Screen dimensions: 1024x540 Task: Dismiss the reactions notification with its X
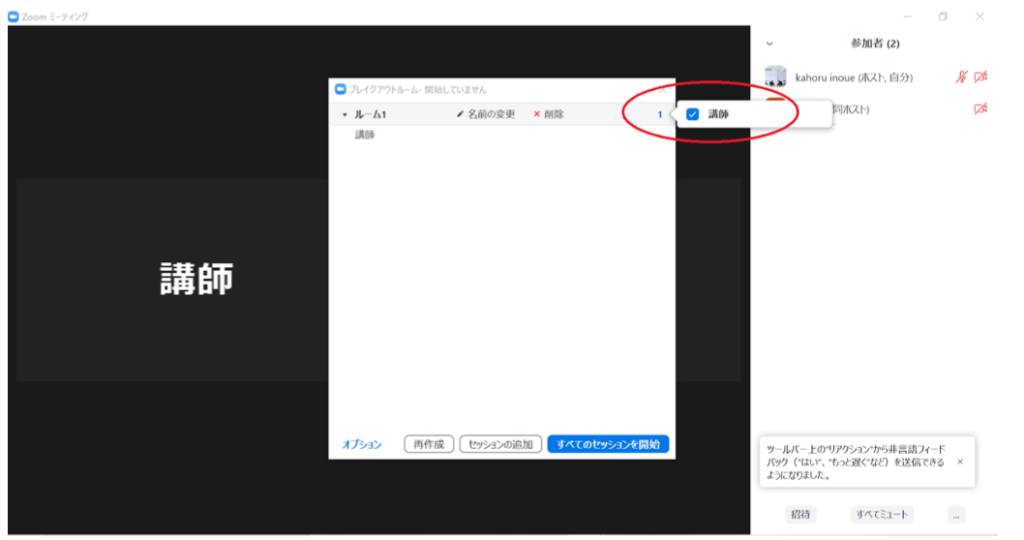[960, 462]
